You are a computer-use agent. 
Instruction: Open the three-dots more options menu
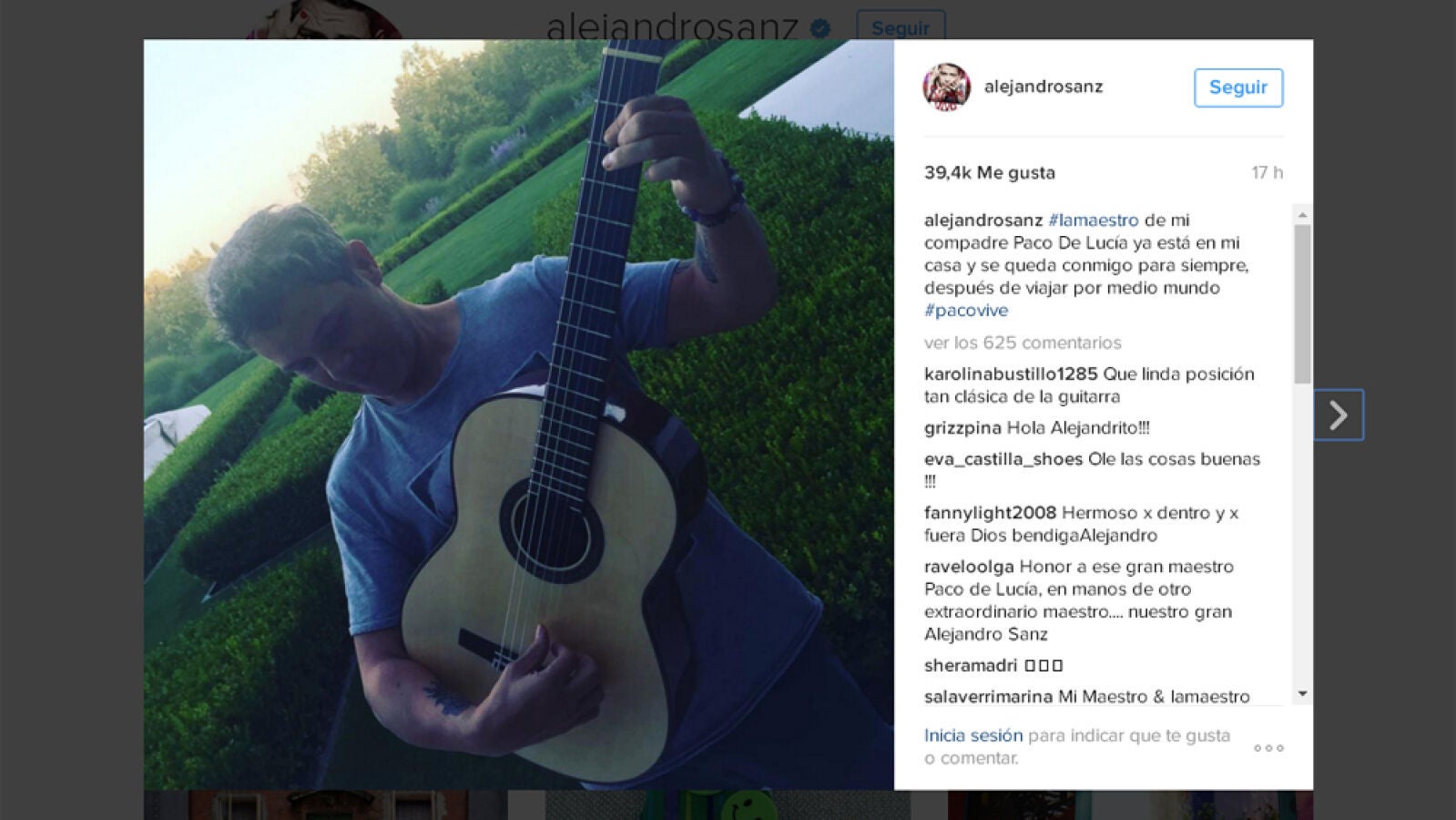pos(1268,748)
